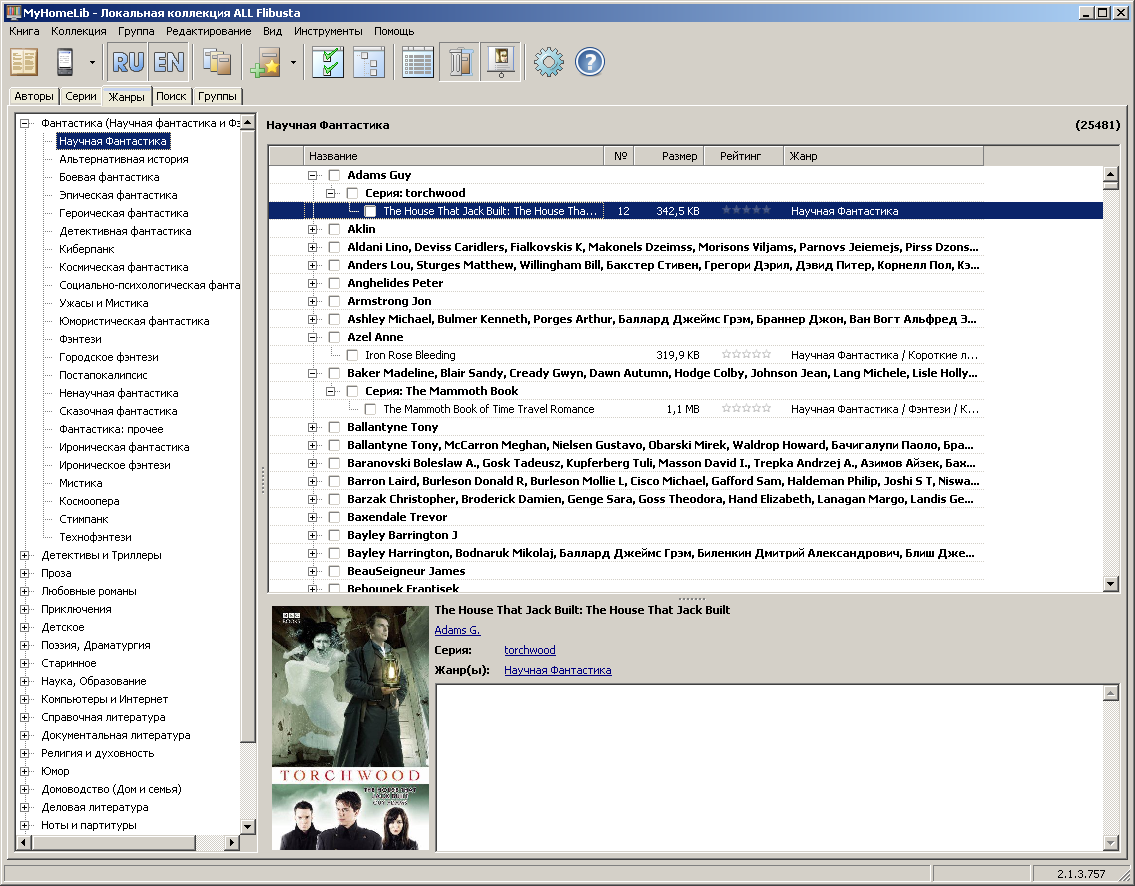
Task: Switch to table view mode icon
Action: pos(418,62)
